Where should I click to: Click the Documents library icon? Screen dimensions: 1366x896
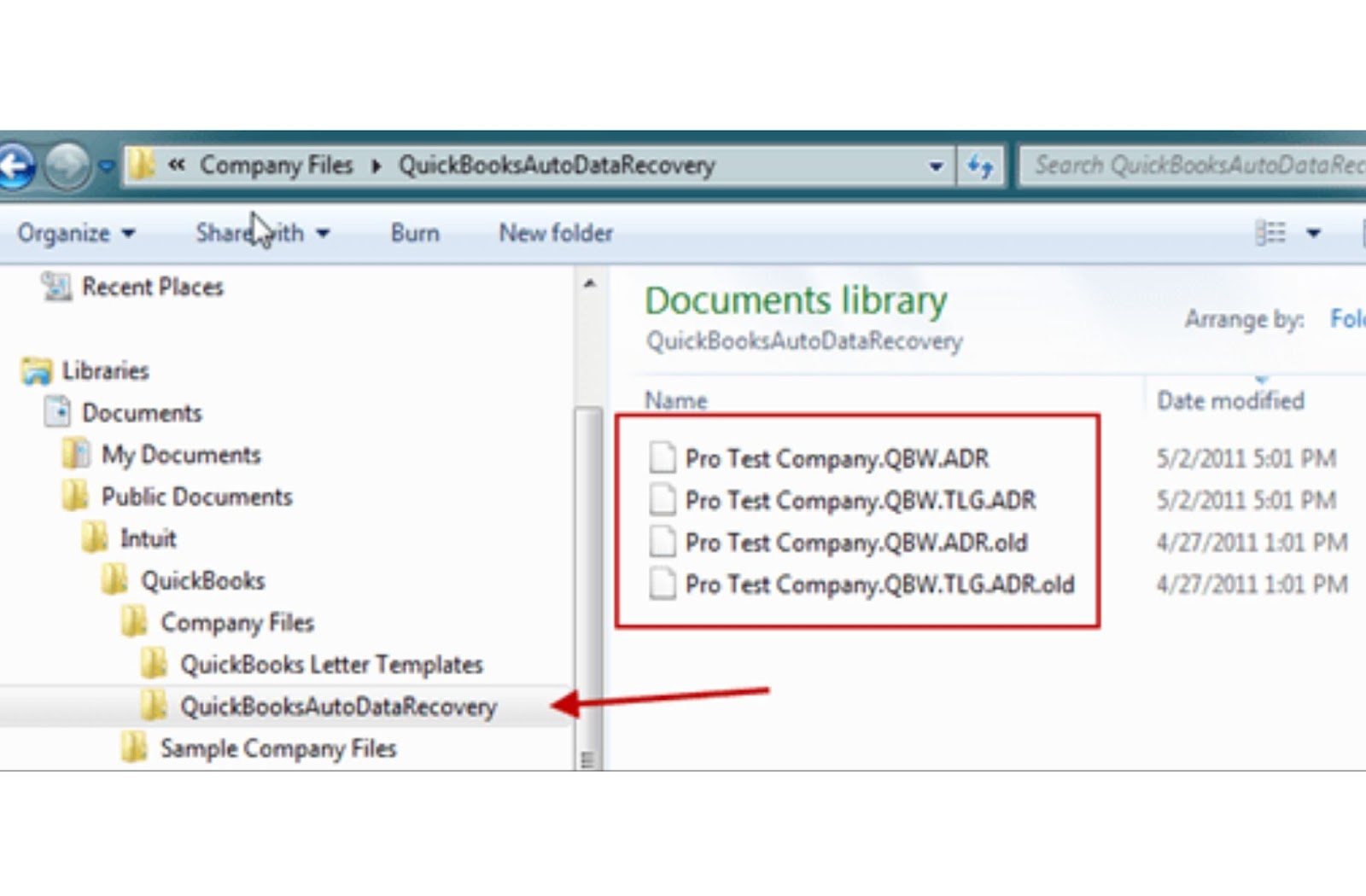(57, 412)
